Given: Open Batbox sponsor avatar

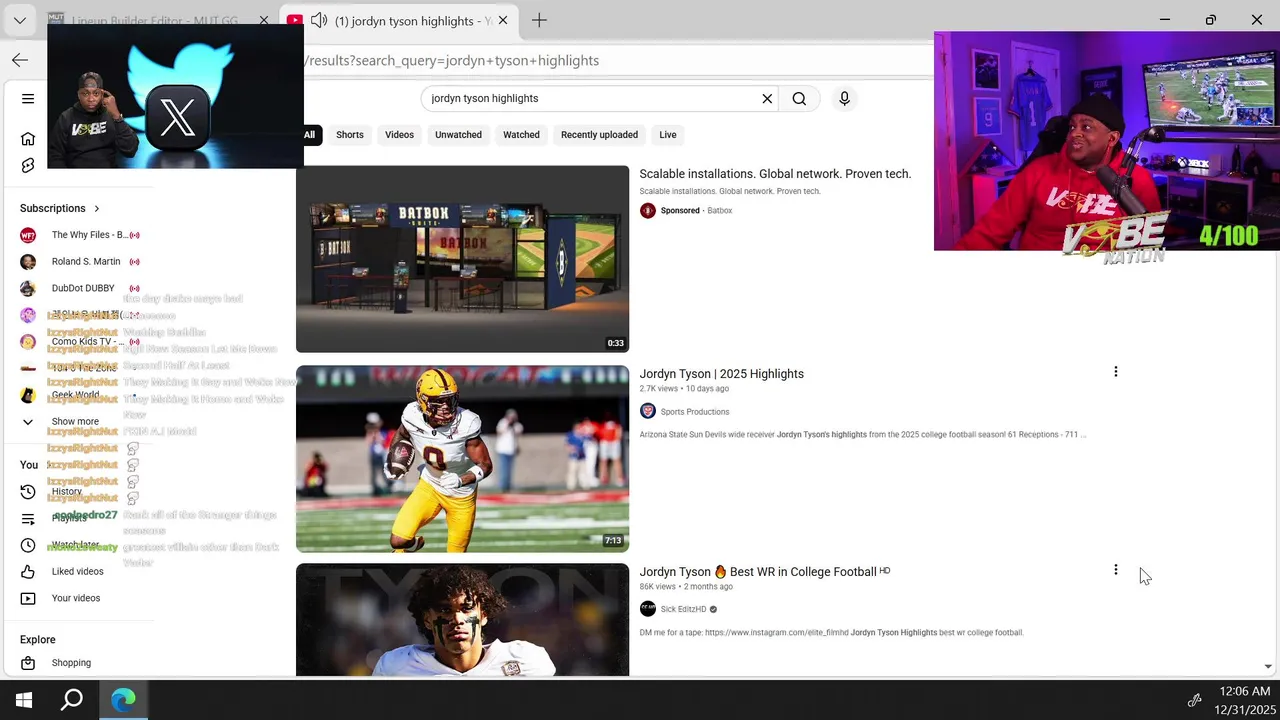Looking at the screenshot, I should (648, 211).
